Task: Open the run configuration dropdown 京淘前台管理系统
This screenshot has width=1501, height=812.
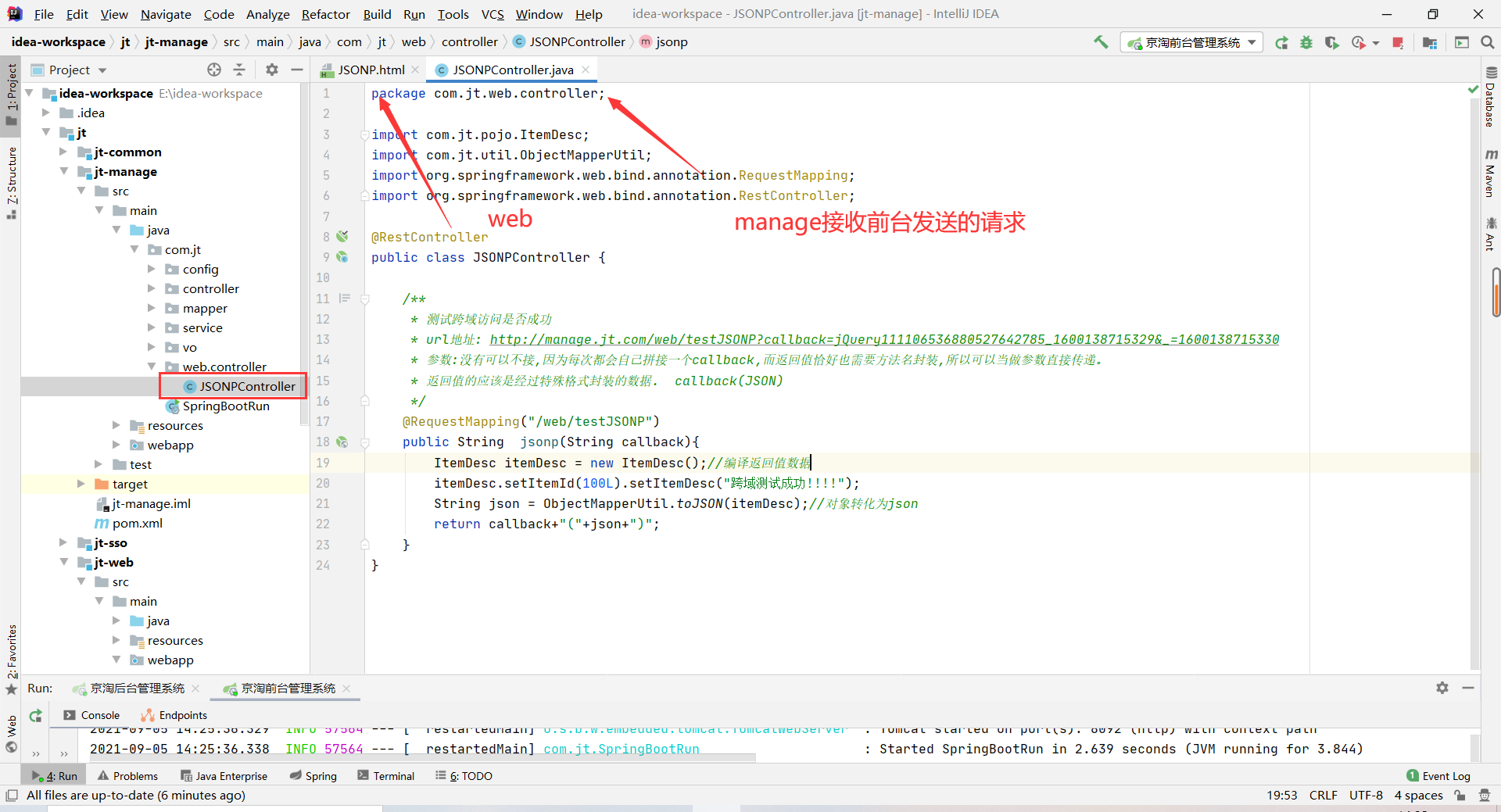Action: [x=1192, y=43]
